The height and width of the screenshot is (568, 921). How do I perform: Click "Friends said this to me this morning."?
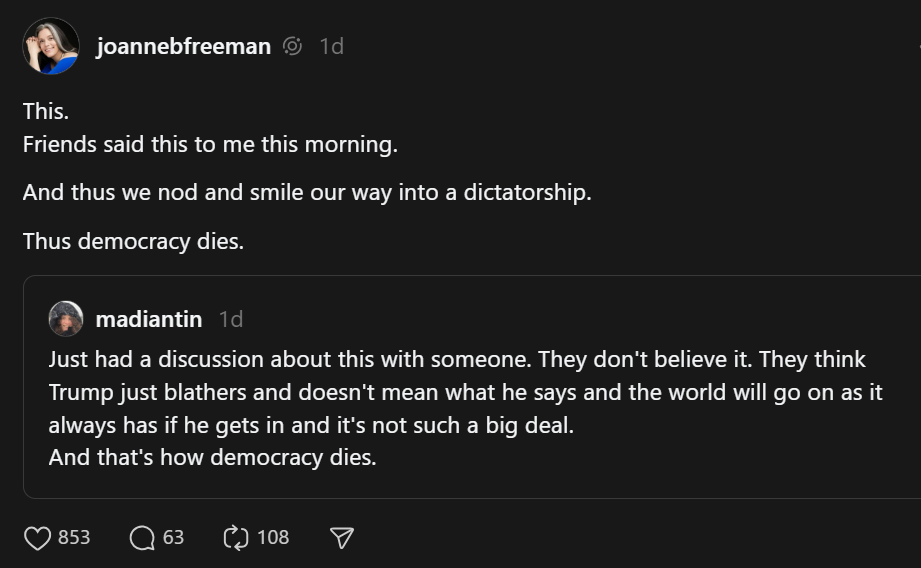point(210,144)
